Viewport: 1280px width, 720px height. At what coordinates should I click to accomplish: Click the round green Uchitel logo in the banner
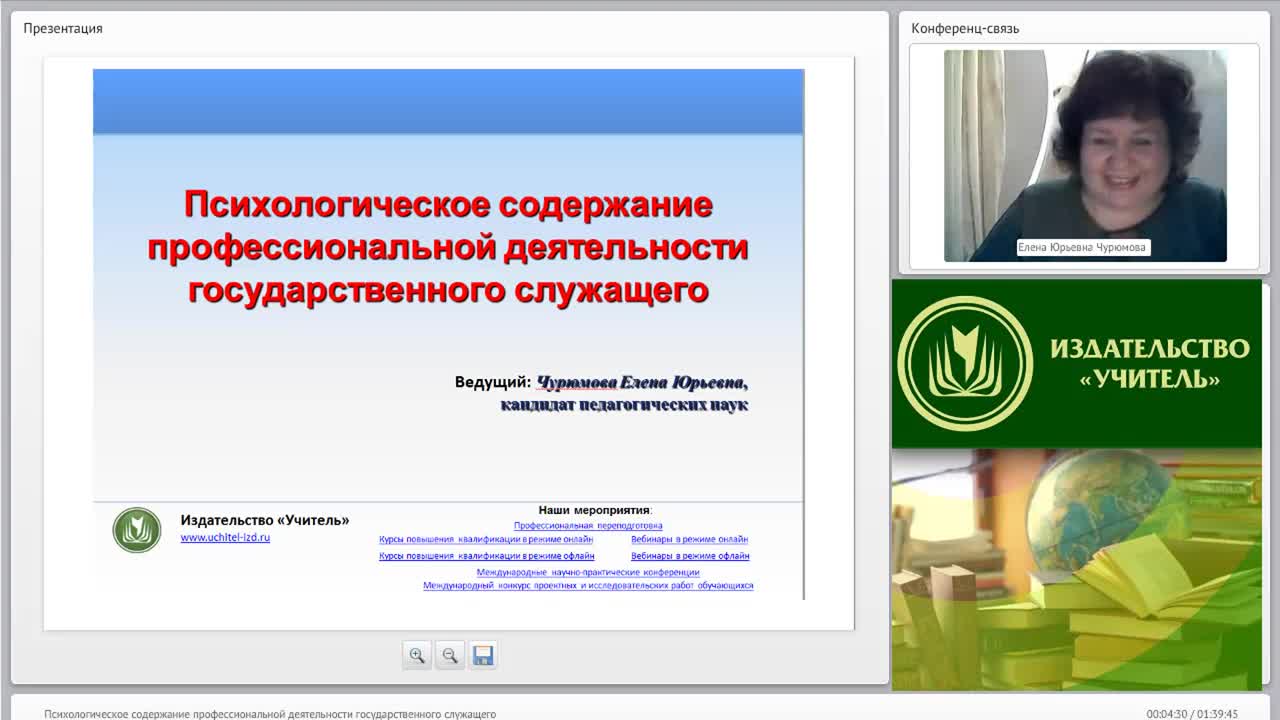(965, 363)
